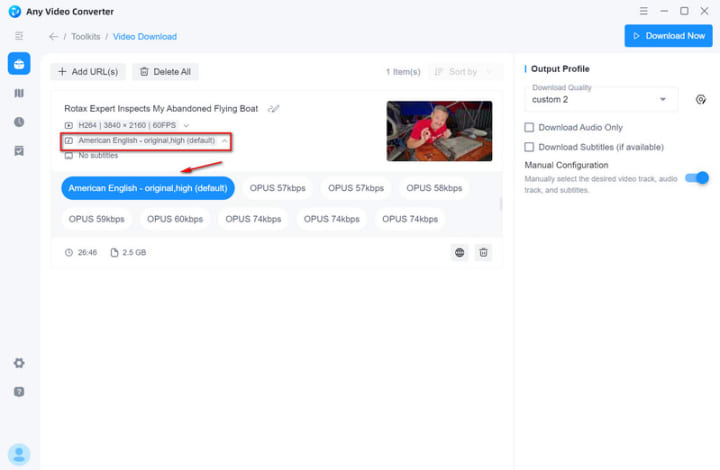Viewport: 720px width, 470px height.
Task: Click the Video Download breadcrumb
Action: tap(145, 36)
